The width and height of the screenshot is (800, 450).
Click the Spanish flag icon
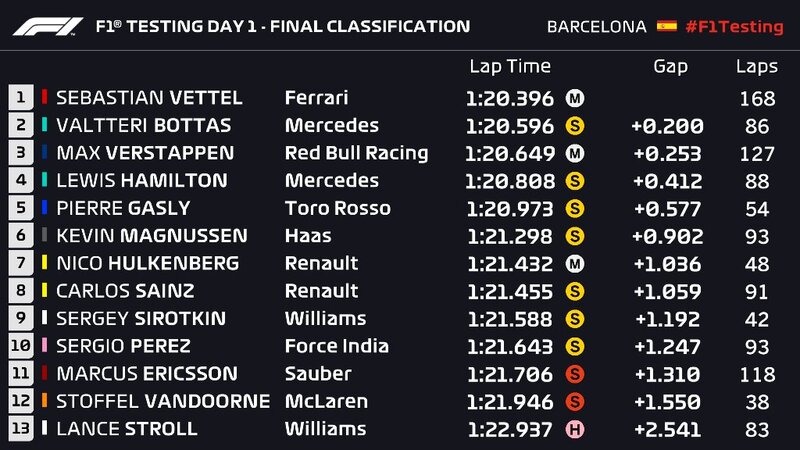tap(666, 26)
